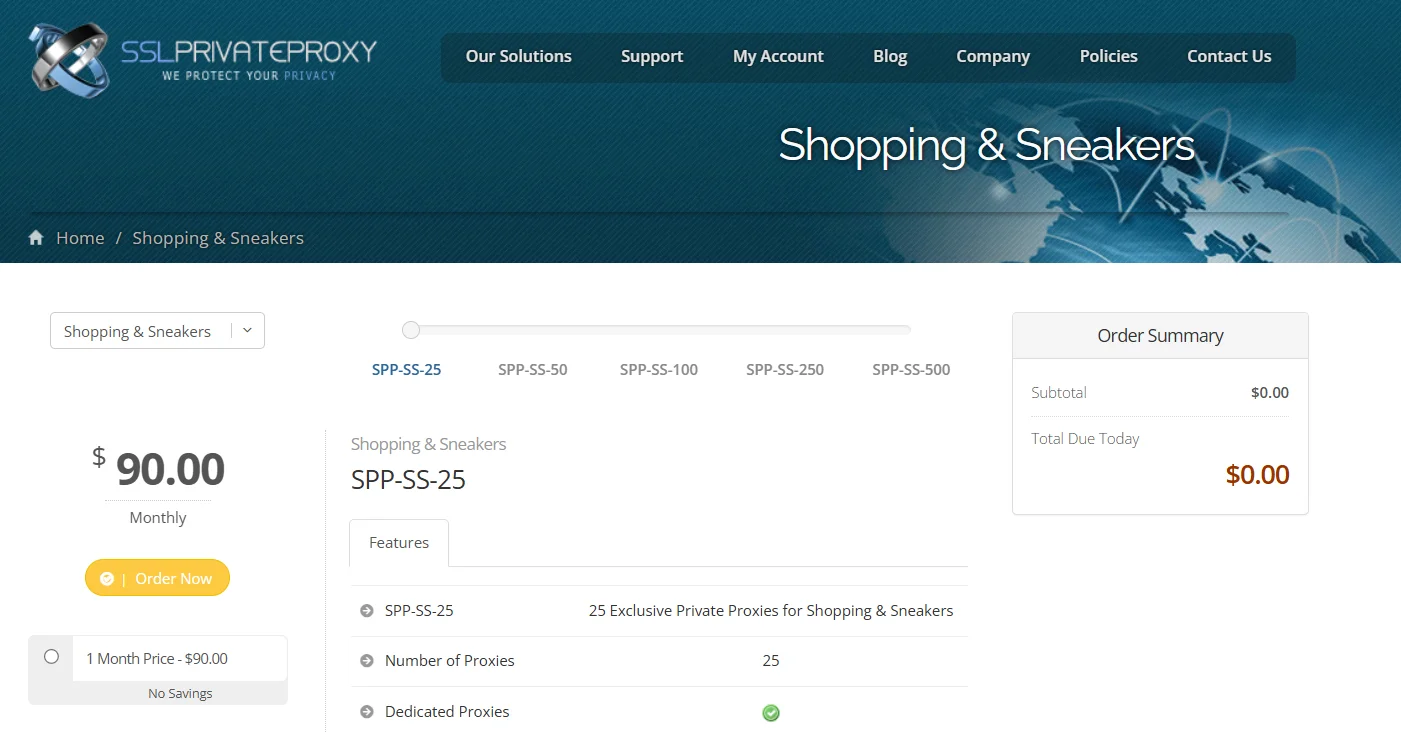Open the Support menu
The height and width of the screenshot is (732, 1401).
tap(652, 57)
